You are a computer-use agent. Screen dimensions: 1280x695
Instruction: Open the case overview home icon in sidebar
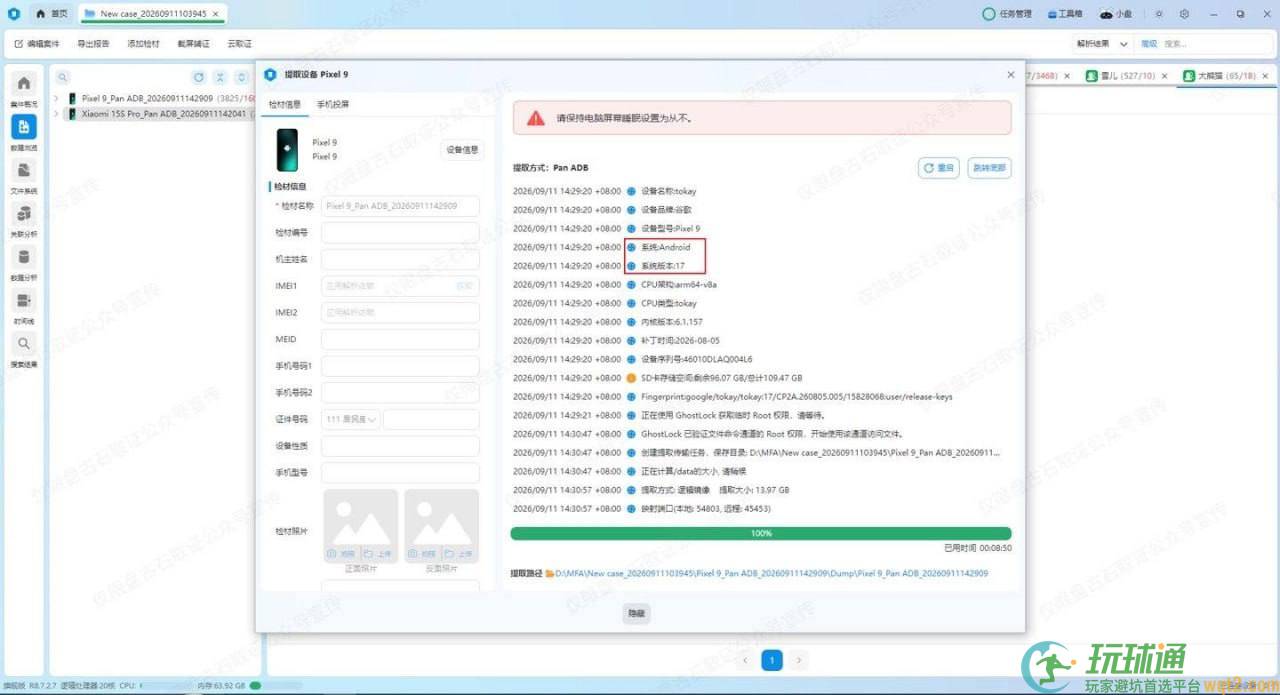pos(24,84)
